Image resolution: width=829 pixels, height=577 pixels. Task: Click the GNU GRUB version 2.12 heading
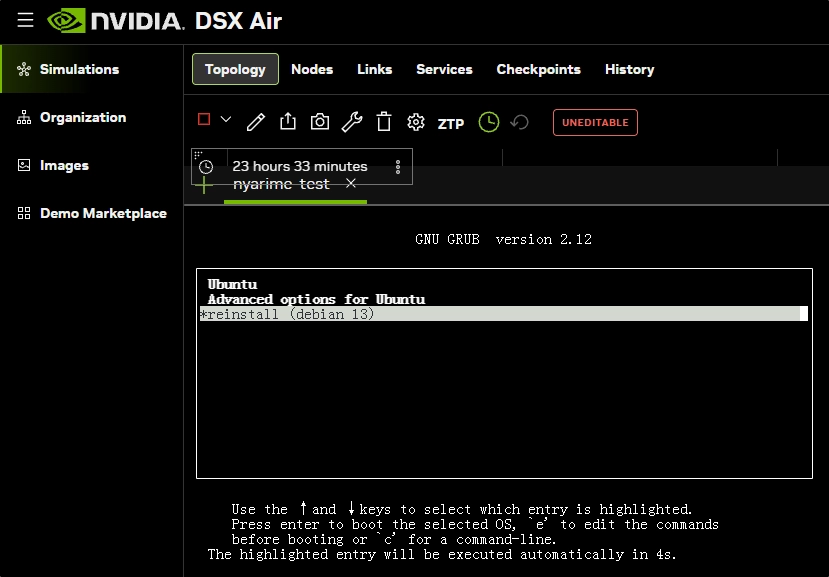(503, 240)
